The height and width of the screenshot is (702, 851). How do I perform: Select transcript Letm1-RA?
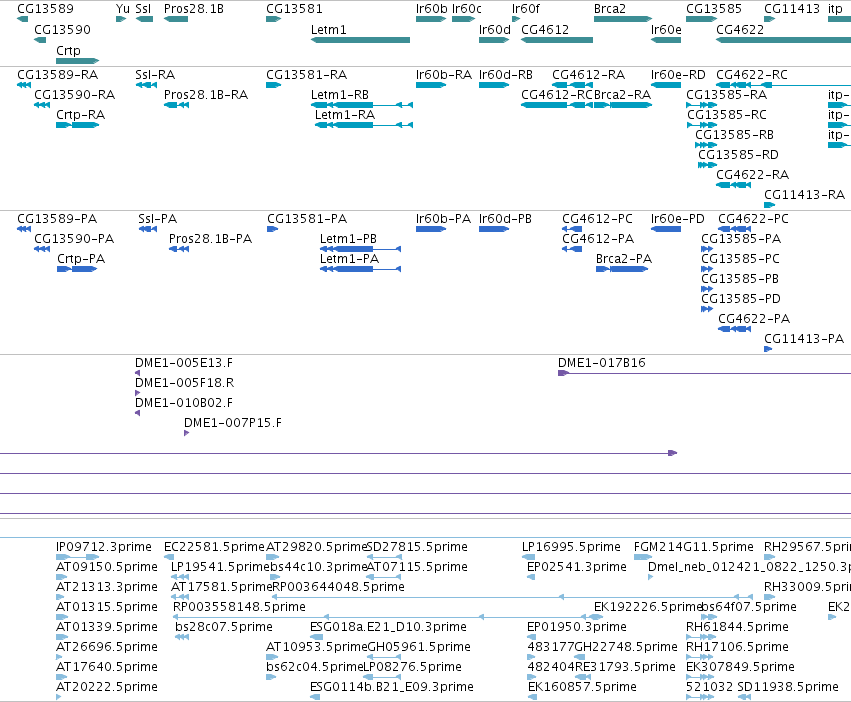tap(345, 115)
